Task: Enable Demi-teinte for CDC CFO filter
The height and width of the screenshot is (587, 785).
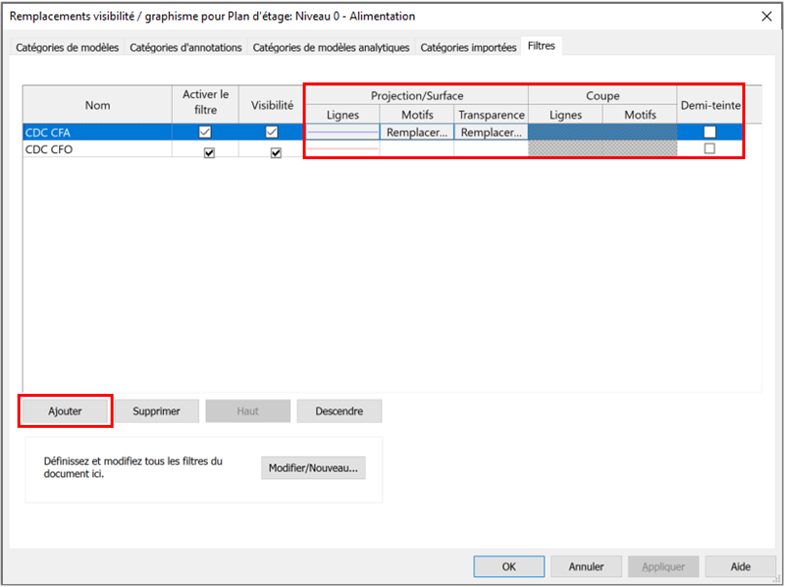Action: pyautogui.click(x=709, y=149)
